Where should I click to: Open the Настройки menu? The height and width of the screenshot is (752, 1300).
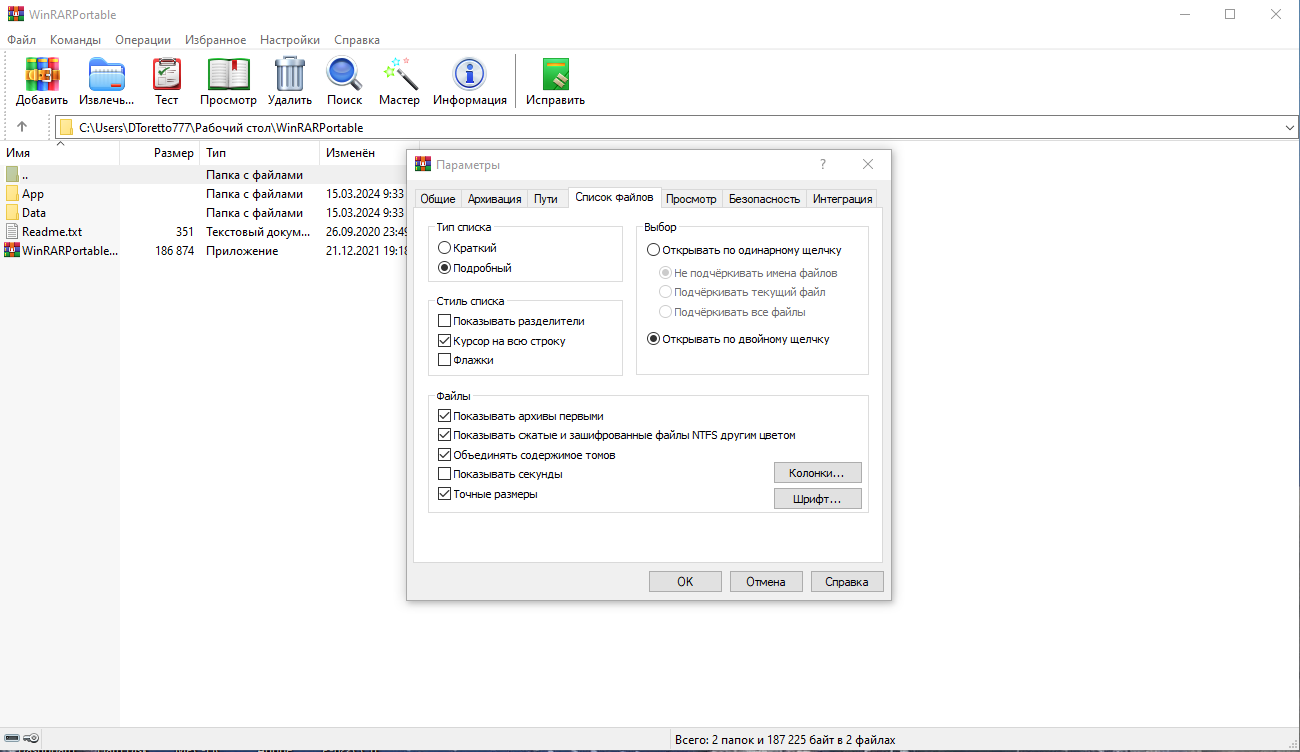tap(290, 40)
